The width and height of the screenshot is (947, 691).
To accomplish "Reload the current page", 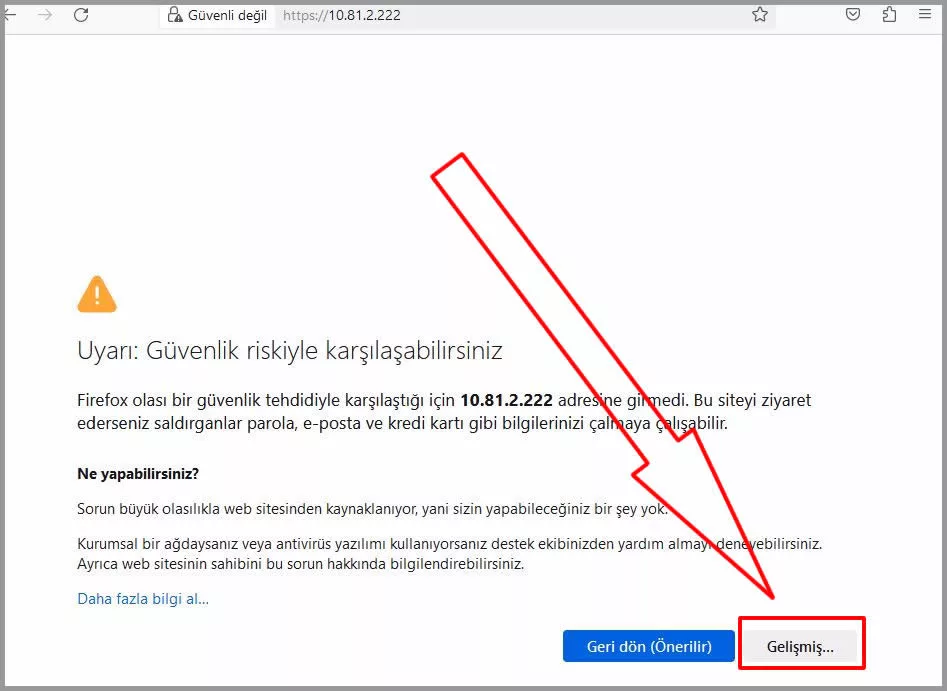I will tap(81, 15).
